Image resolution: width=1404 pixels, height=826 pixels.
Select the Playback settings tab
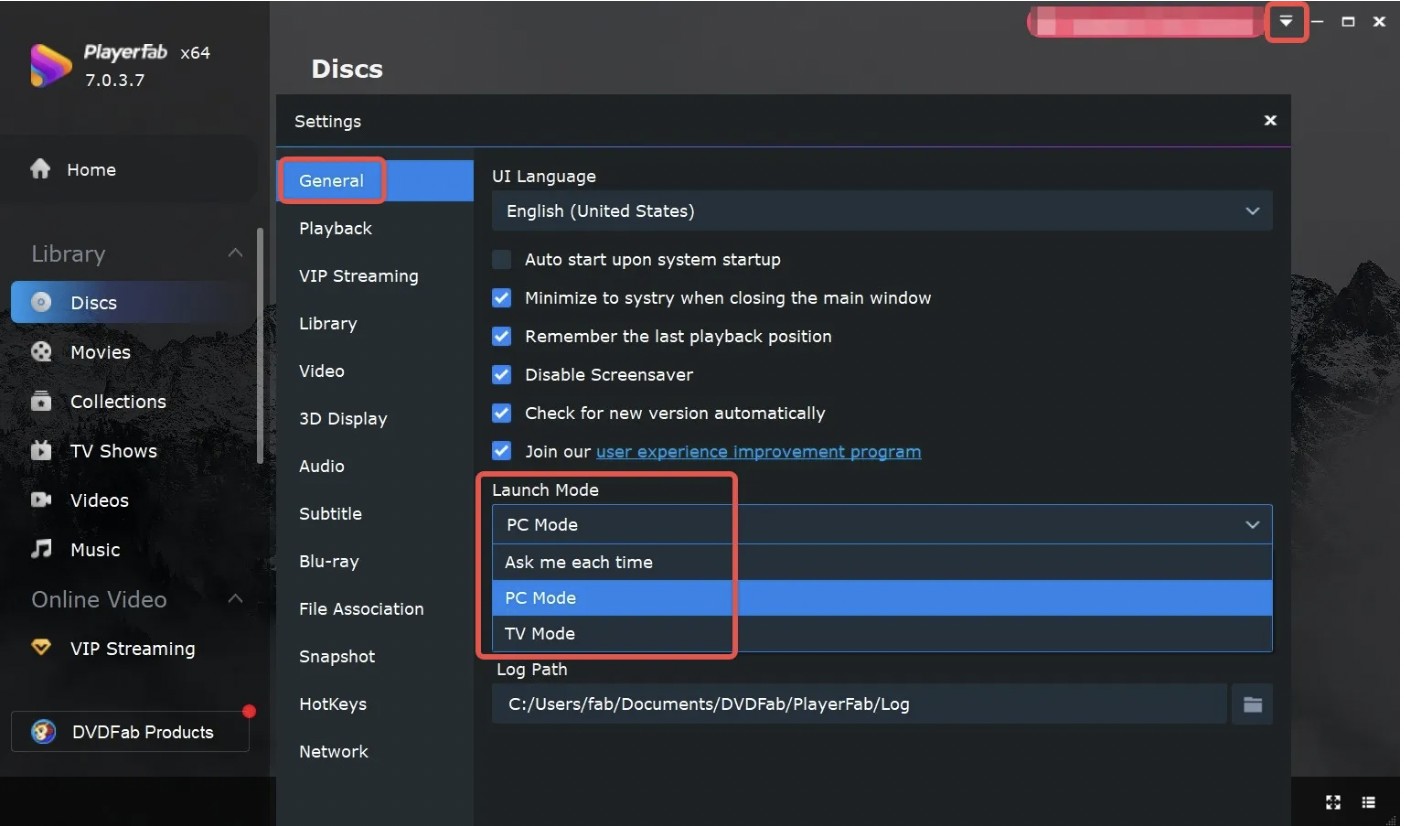pyautogui.click(x=335, y=228)
